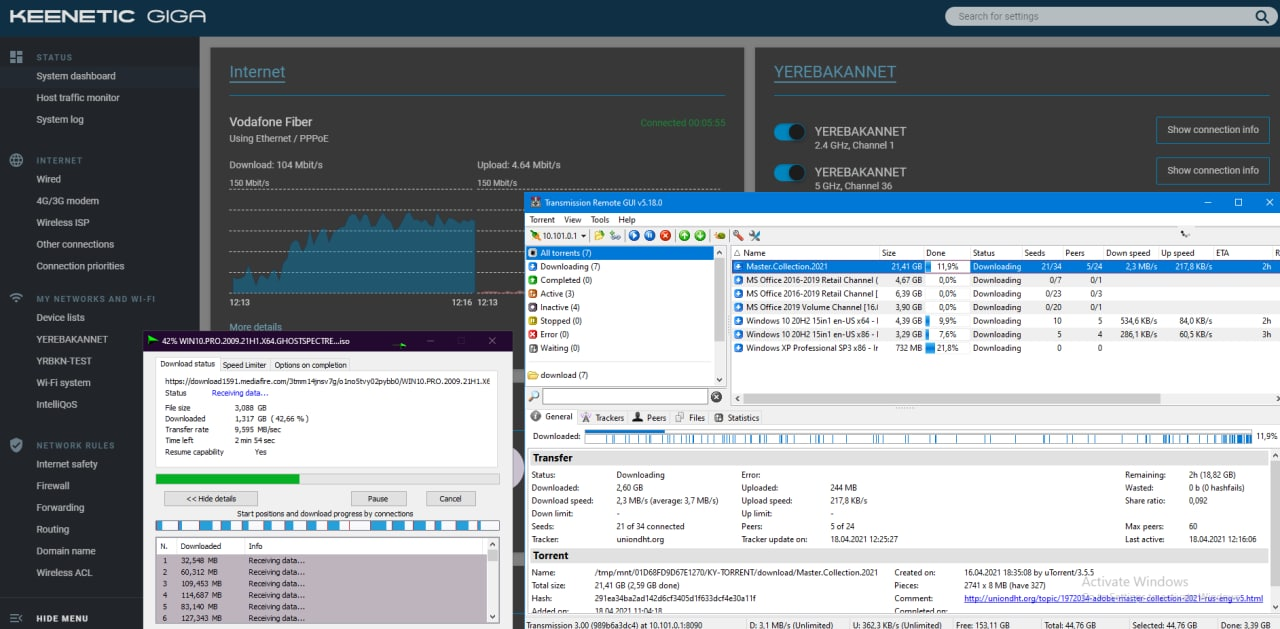Image resolution: width=1280 pixels, height=629 pixels.
Task: Click the Cancel button in download dialog
Action: (450, 498)
